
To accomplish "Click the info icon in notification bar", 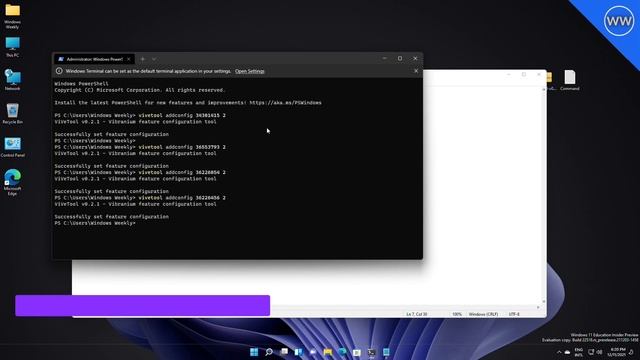I will coord(59,71).
